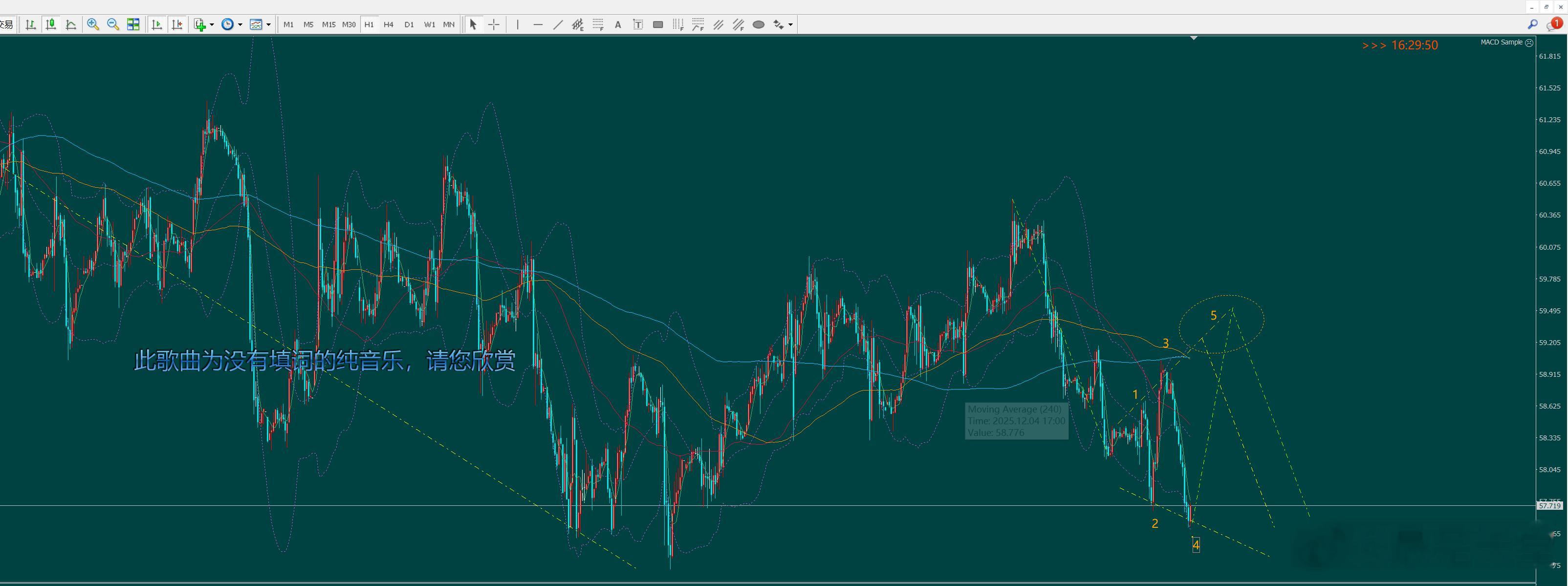Select candlestick chart display
Image resolution: width=1568 pixels, height=586 pixels.
point(51,24)
